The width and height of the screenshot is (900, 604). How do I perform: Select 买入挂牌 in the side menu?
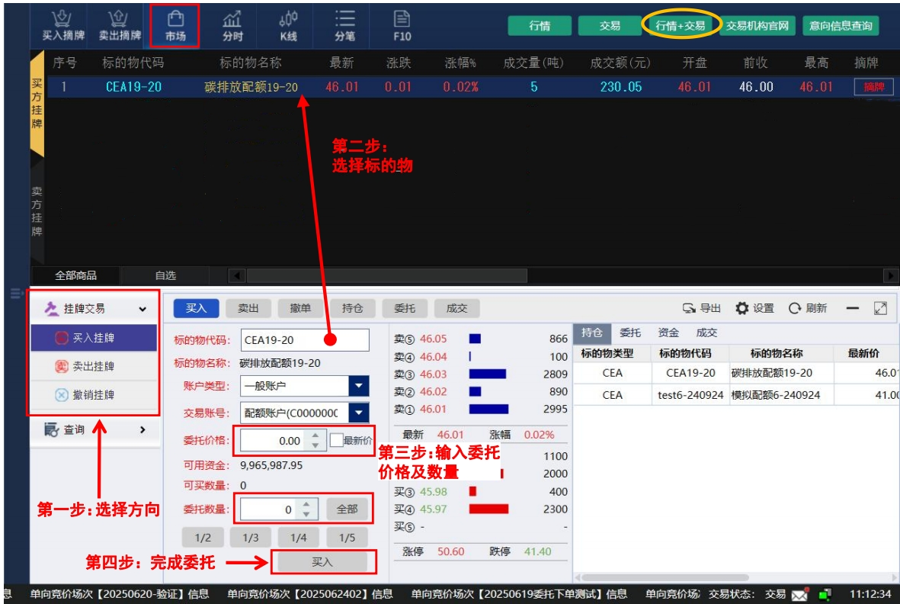pyautogui.click(x=94, y=338)
